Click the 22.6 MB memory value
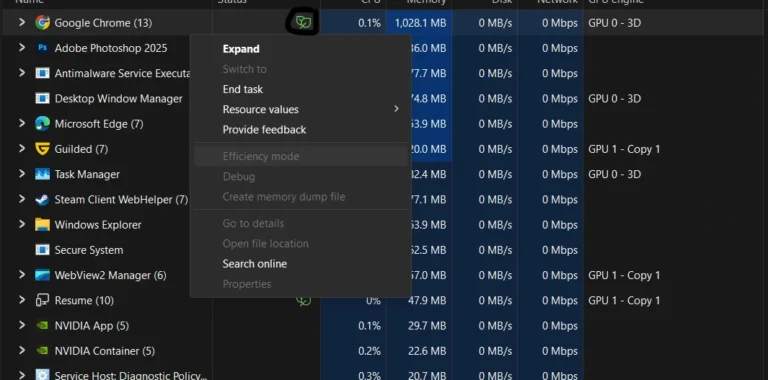The width and height of the screenshot is (768, 380). coord(427,352)
